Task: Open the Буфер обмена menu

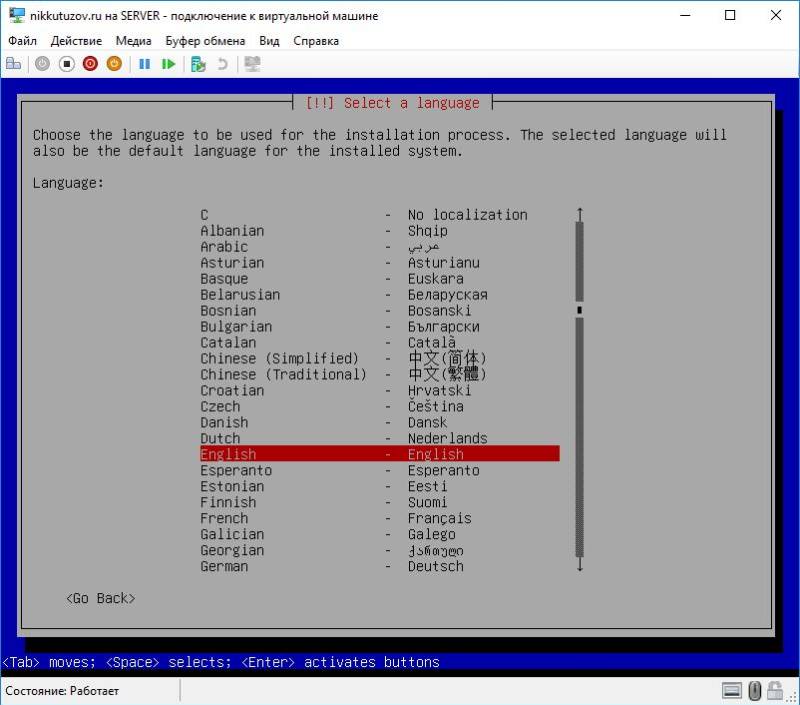Action: 206,41
